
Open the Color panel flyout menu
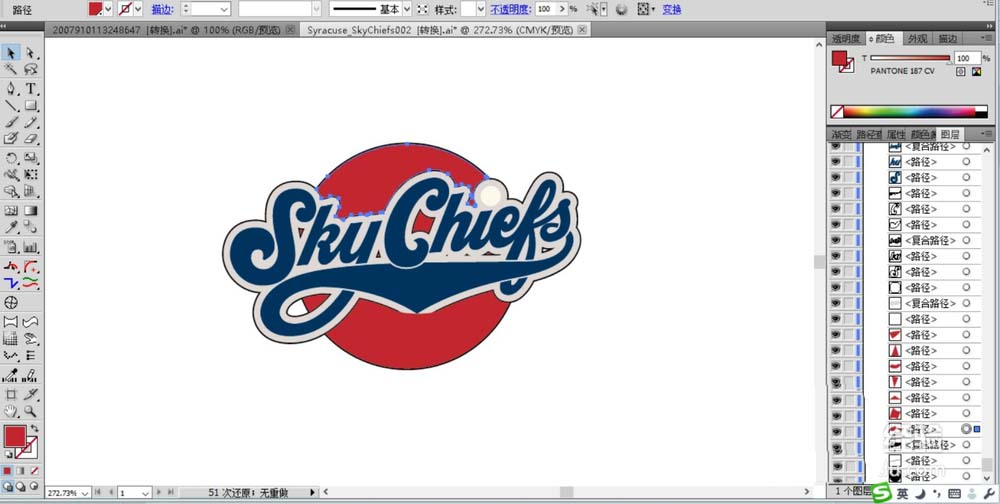988,39
